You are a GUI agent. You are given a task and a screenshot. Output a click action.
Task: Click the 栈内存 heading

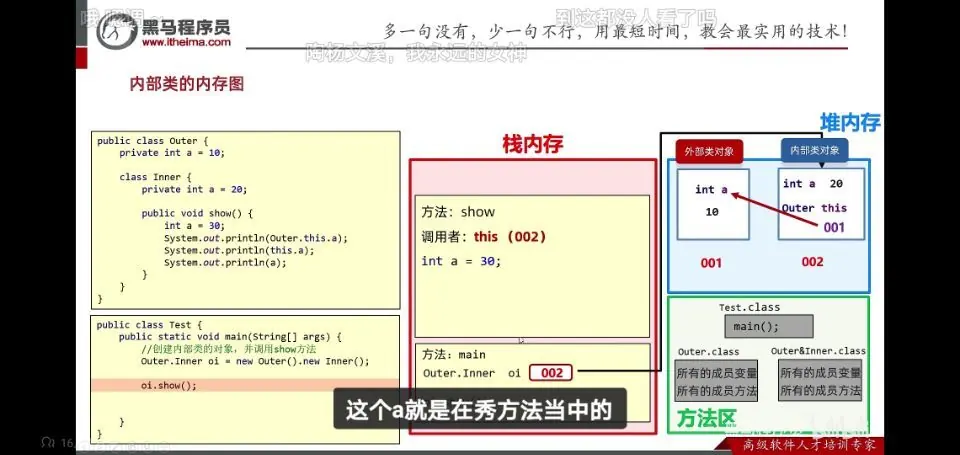point(533,145)
